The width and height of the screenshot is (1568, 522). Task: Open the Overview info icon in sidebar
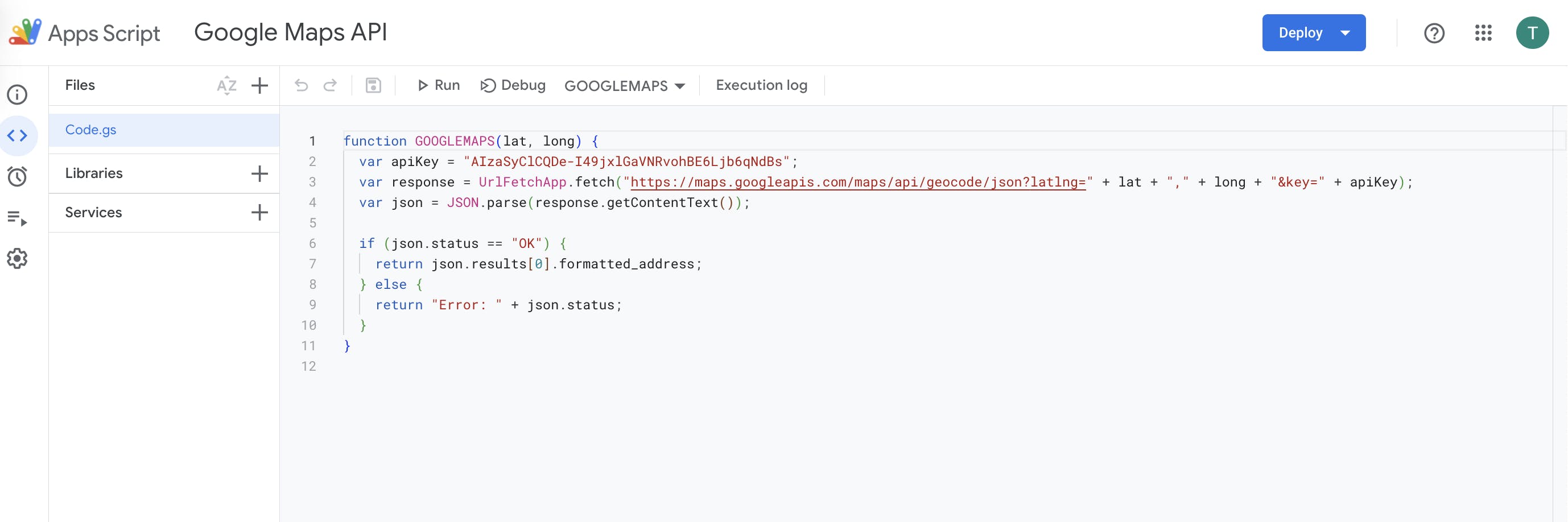pyautogui.click(x=17, y=94)
